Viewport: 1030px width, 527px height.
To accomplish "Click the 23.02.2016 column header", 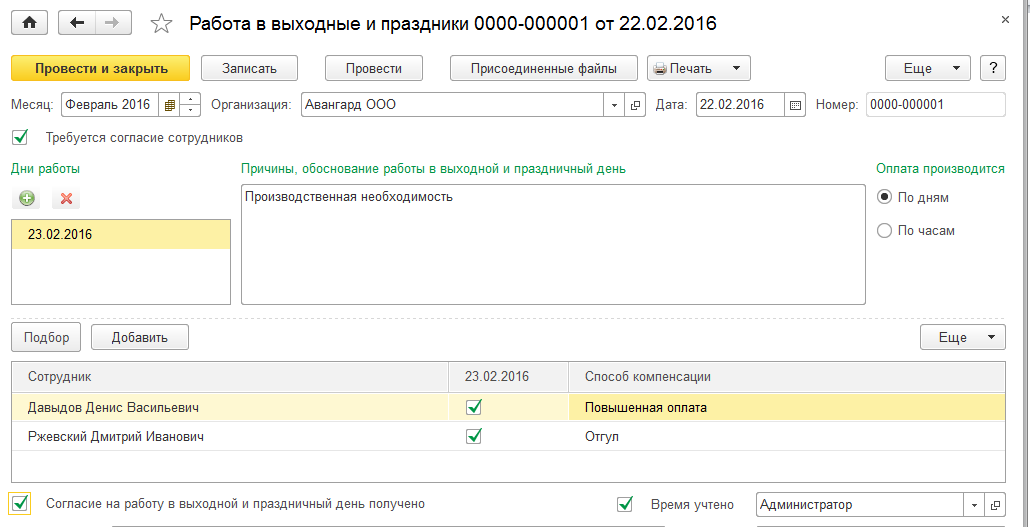I will click(x=508, y=377).
